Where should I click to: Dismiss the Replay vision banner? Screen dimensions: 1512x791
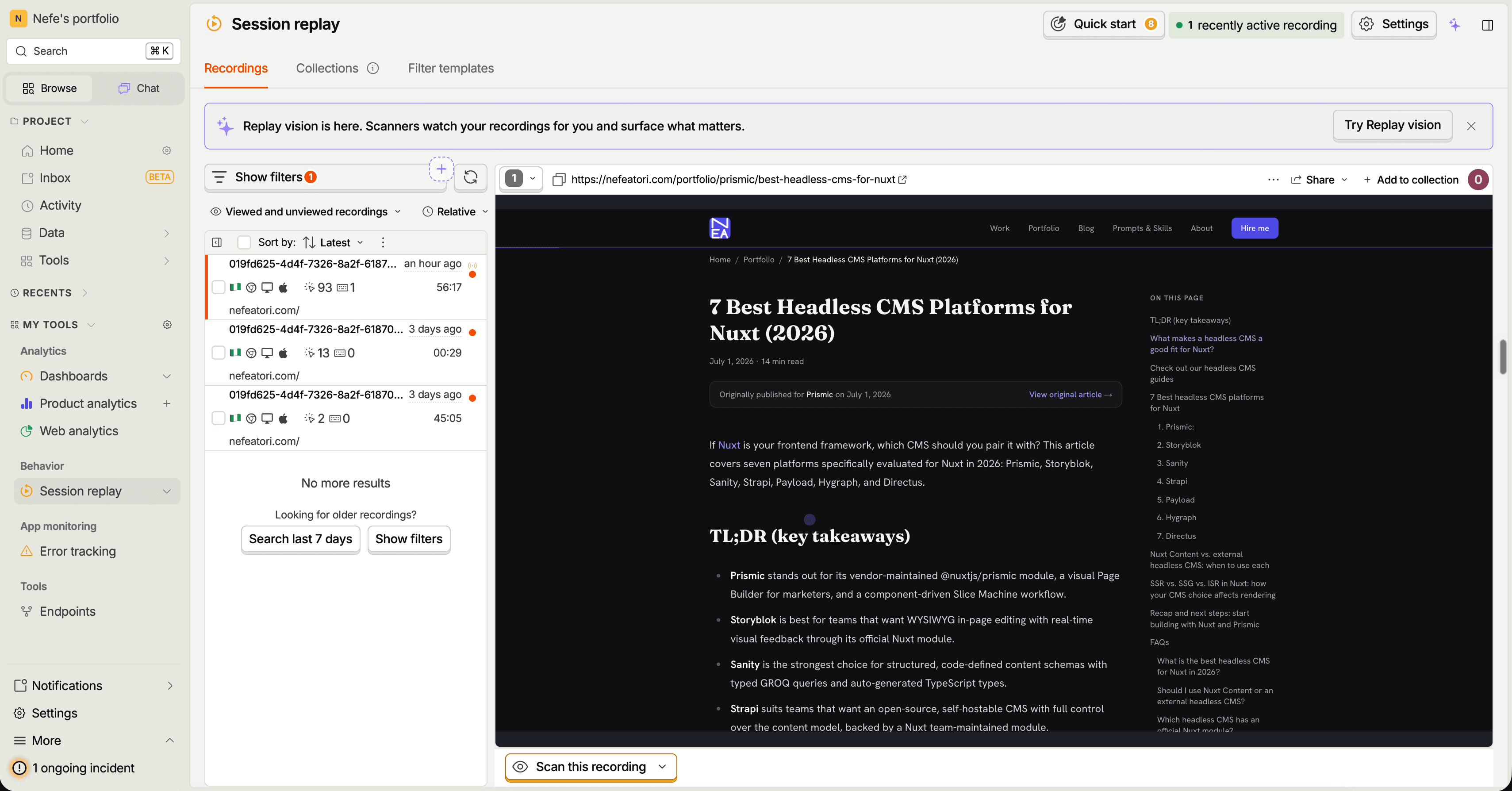(x=1471, y=126)
